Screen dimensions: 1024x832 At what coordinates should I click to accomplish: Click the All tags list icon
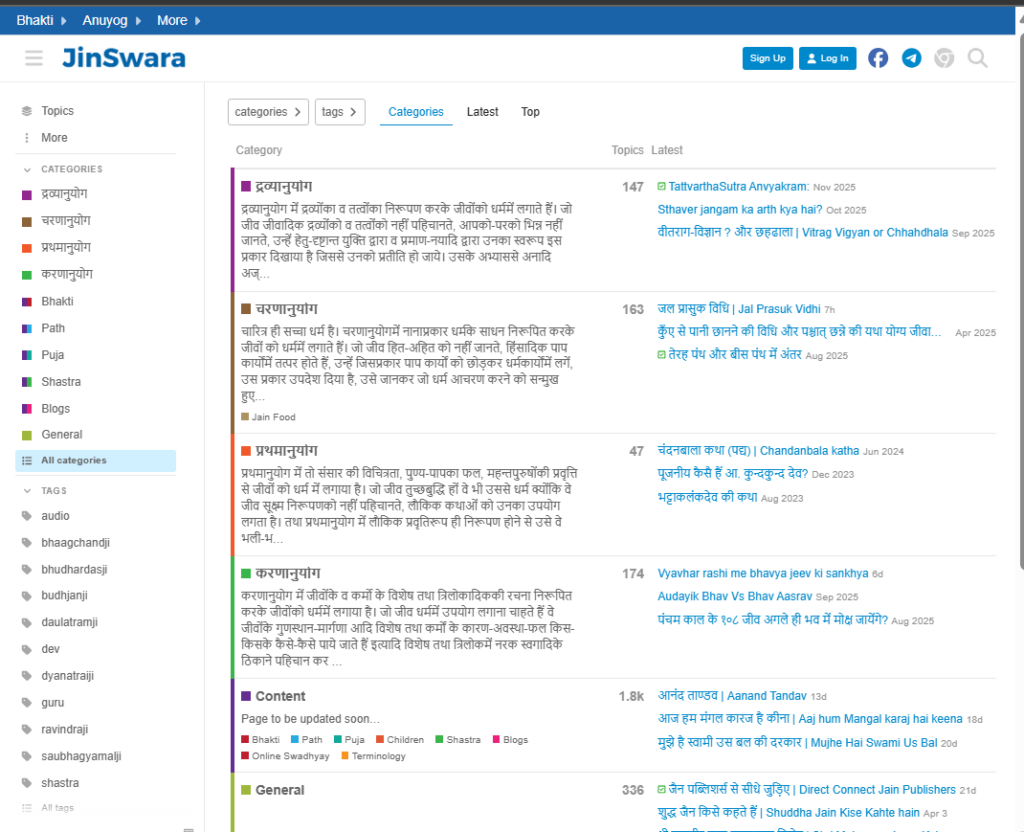pyautogui.click(x=27, y=808)
